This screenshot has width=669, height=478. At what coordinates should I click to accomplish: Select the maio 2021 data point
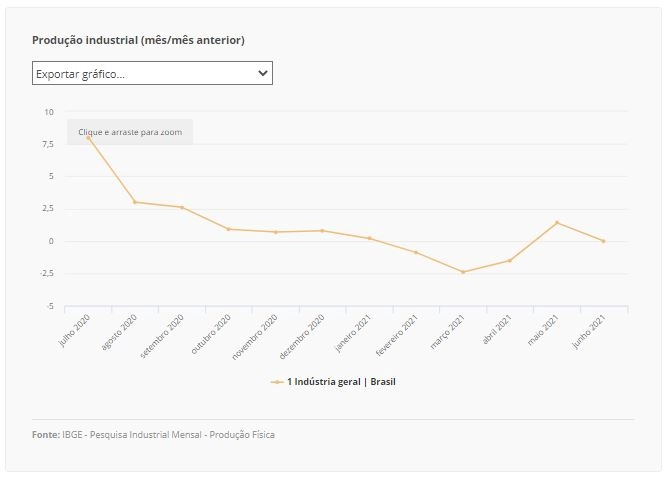(557, 223)
